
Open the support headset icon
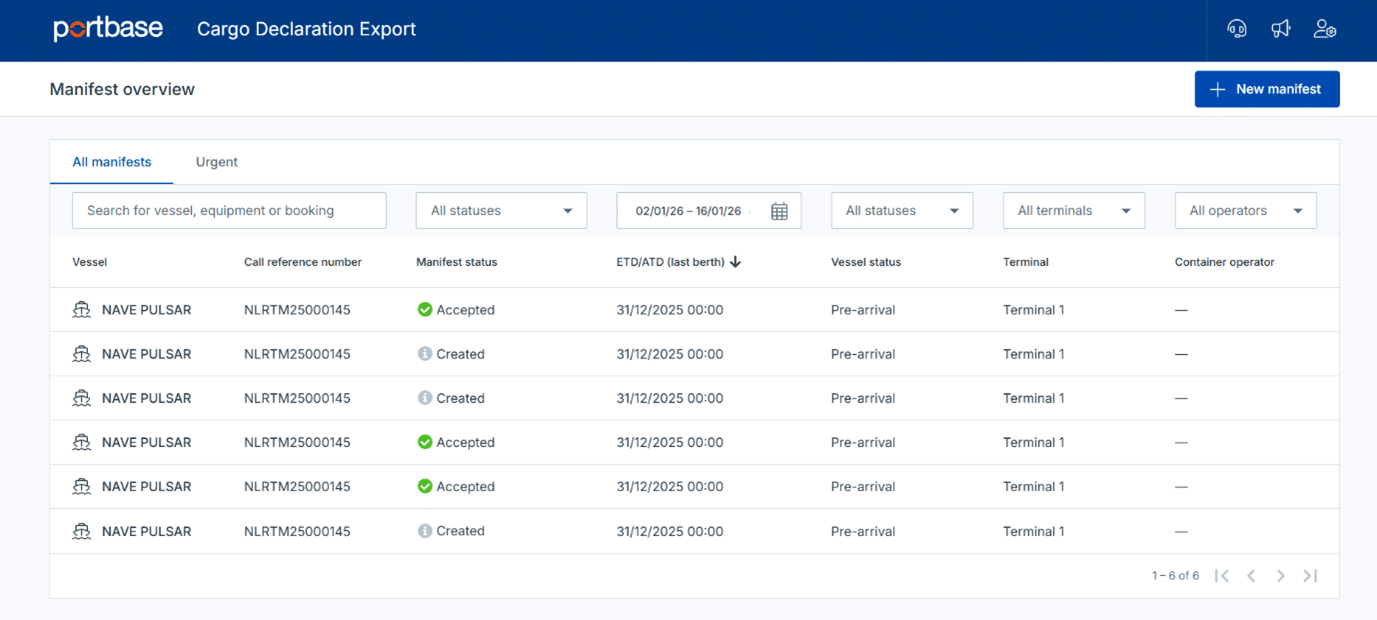click(1237, 29)
